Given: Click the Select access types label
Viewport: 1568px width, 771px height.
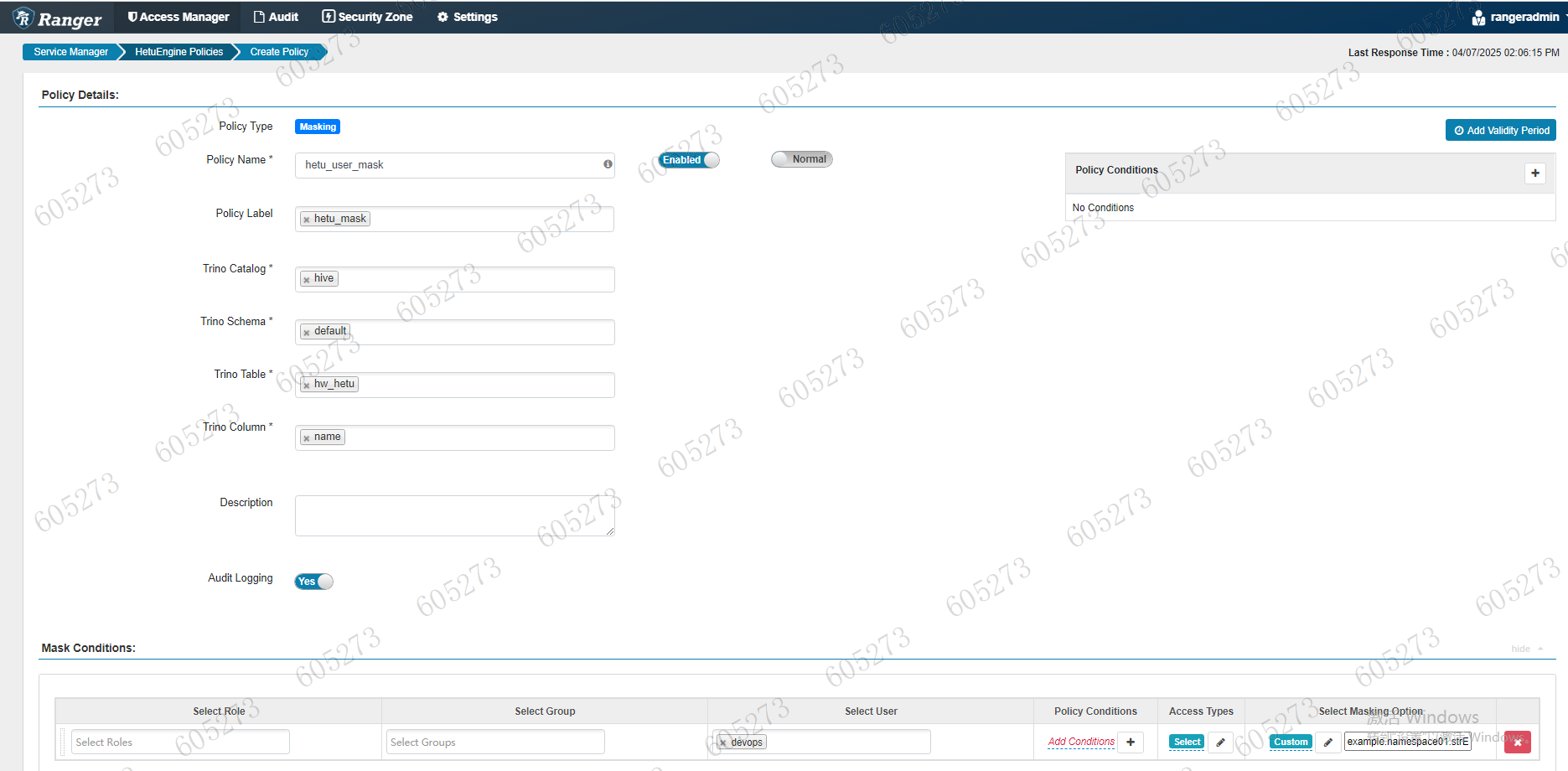Looking at the screenshot, I should (1187, 742).
